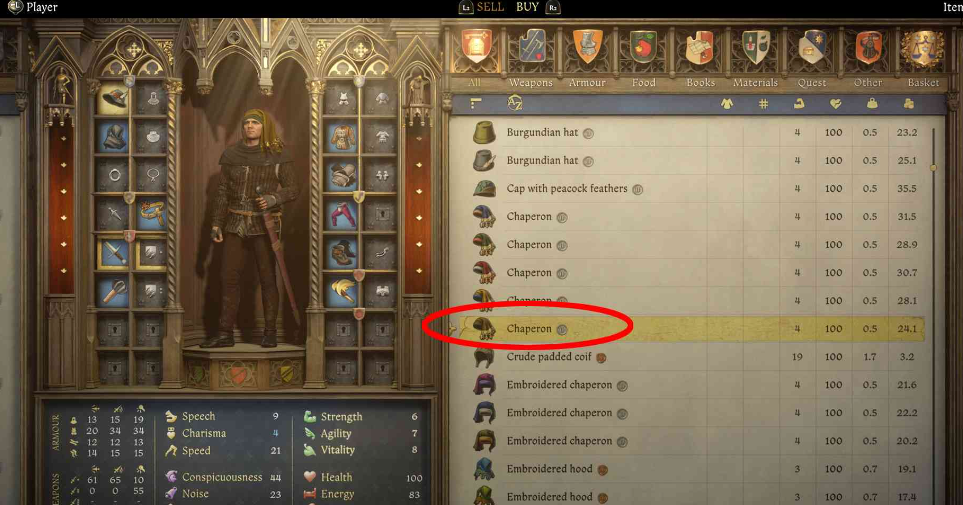Sort items alphabetically with A-Z icon

pos(515,104)
